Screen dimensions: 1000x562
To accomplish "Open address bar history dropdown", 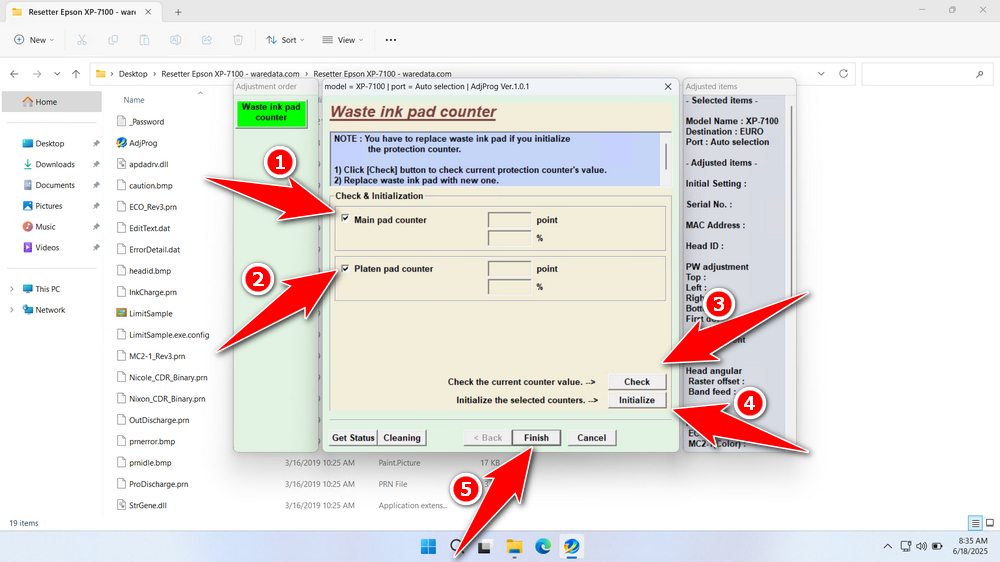I will [x=821, y=74].
